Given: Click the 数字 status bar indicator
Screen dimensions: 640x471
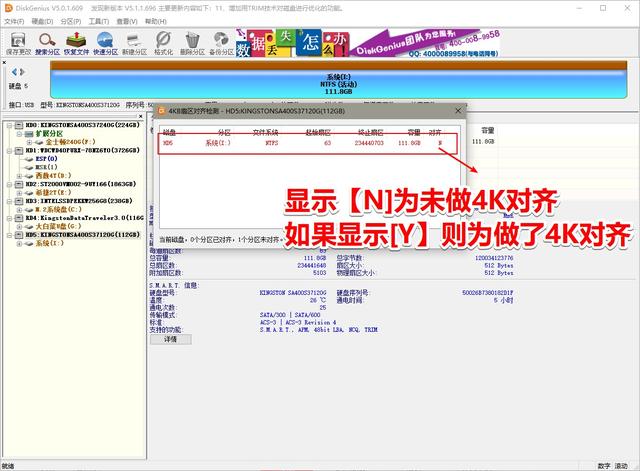Looking at the screenshot, I should [x=604, y=466].
